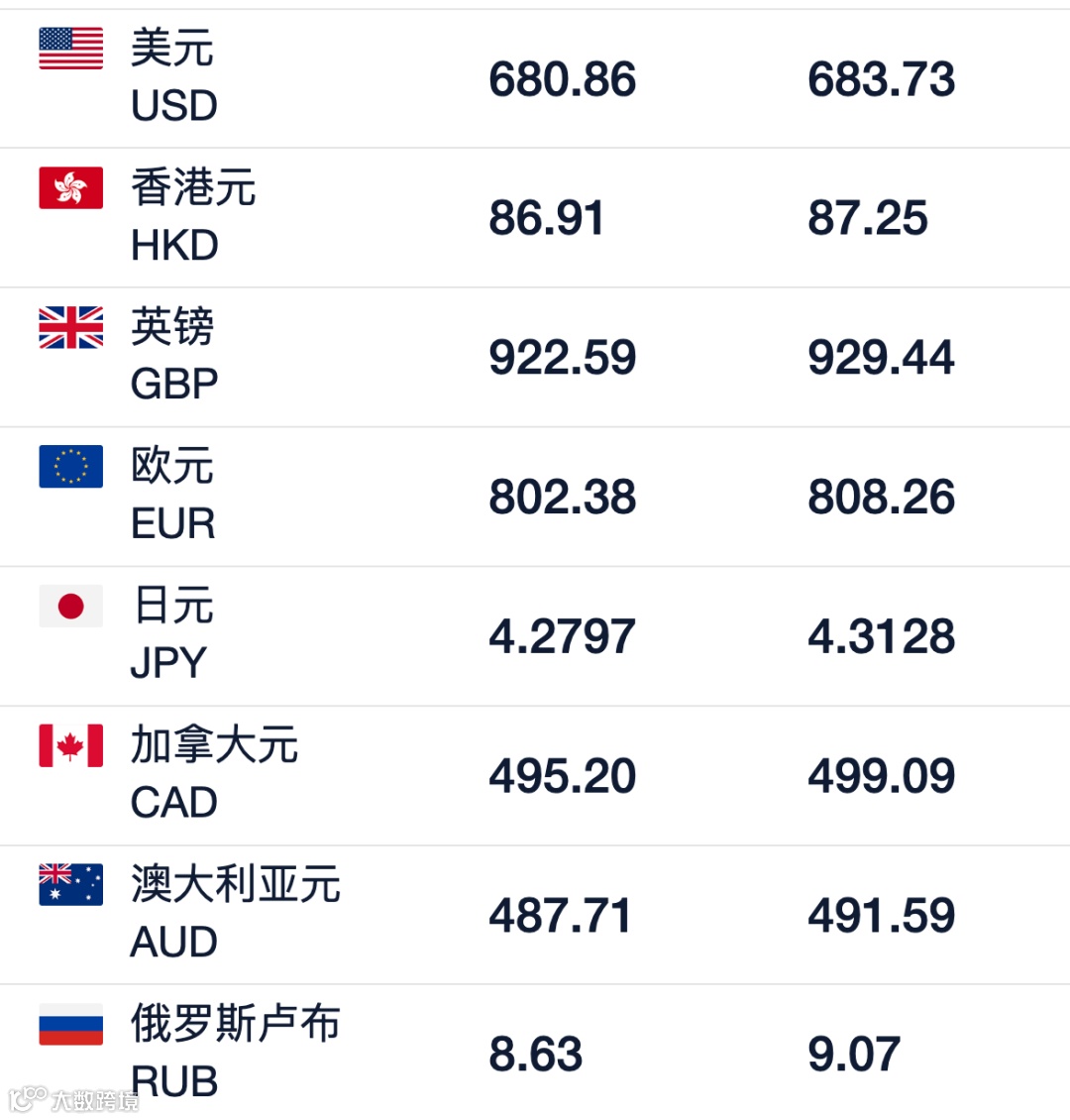Open the EUR currency row

[535, 497]
